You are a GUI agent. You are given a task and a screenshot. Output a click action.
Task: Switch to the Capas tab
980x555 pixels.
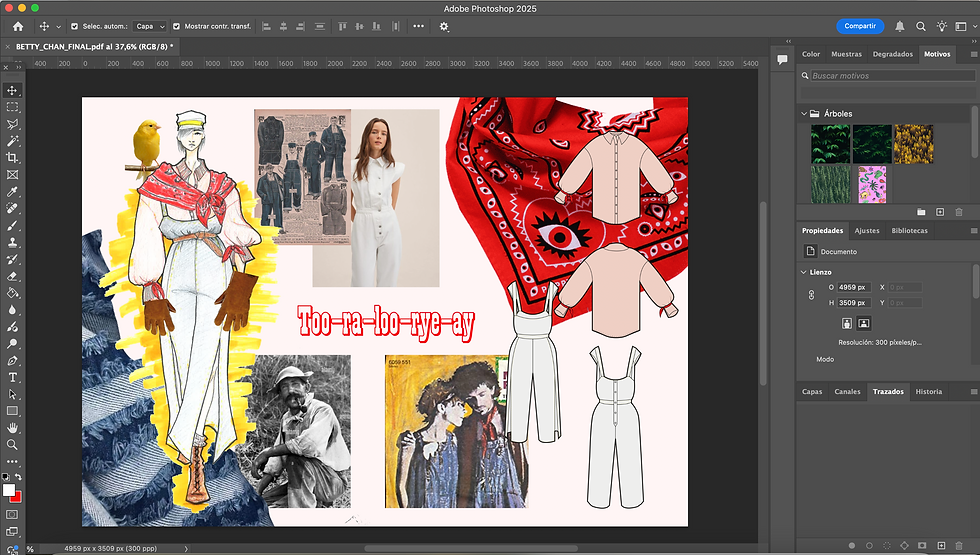tap(812, 392)
